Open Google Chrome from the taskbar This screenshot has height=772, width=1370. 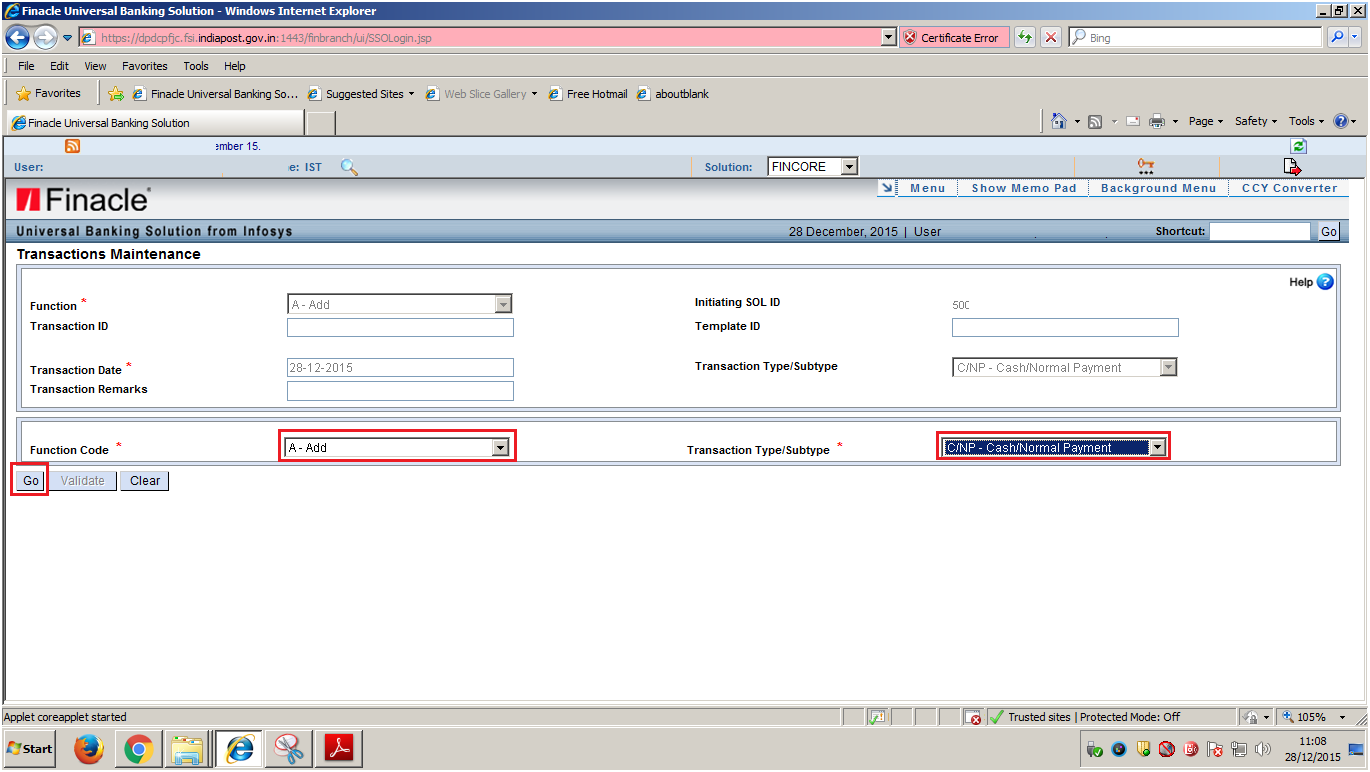pos(139,748)
